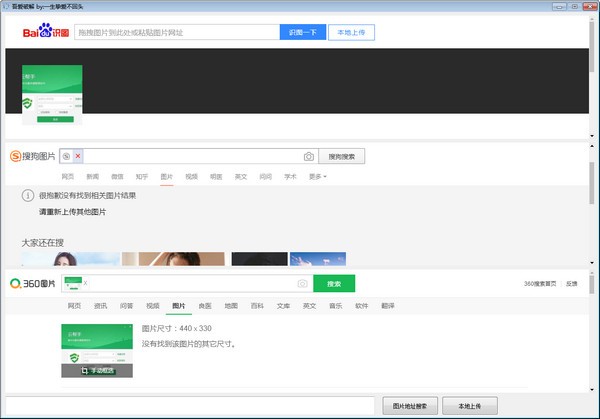
Task: Select the 360 良医 tab
Action: (x=205, y=306)
